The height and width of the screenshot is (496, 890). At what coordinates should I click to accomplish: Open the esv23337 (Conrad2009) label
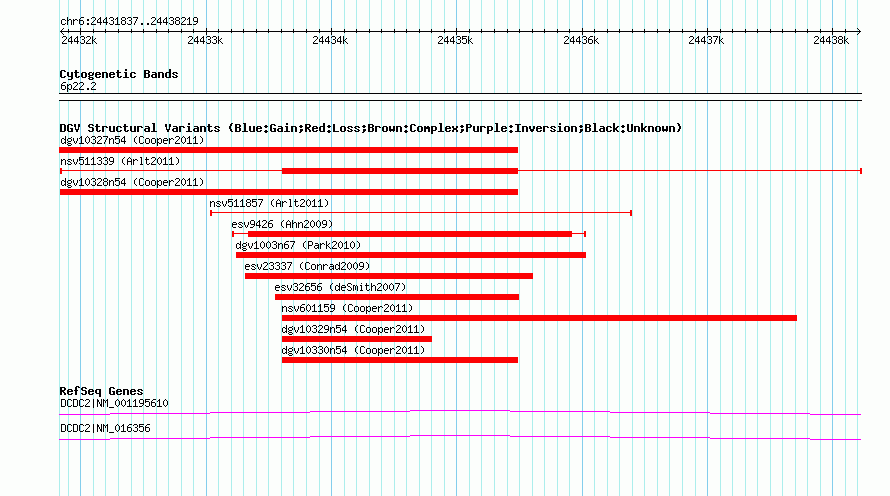tap(307, 266)
